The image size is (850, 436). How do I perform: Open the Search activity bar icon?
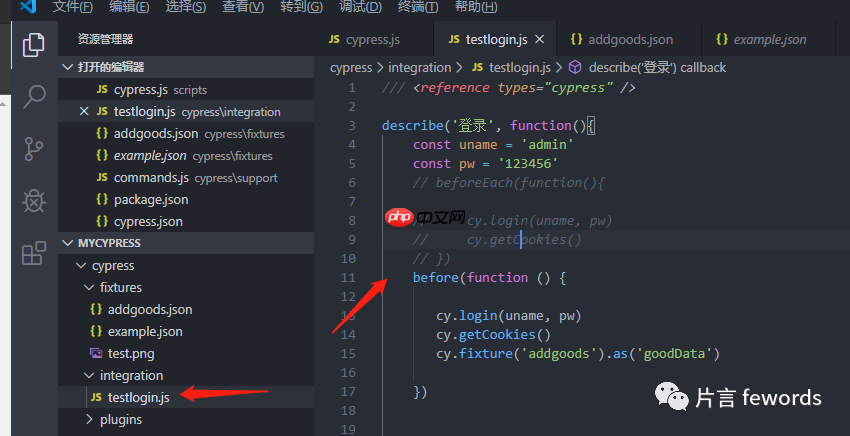tap(34, 97)
